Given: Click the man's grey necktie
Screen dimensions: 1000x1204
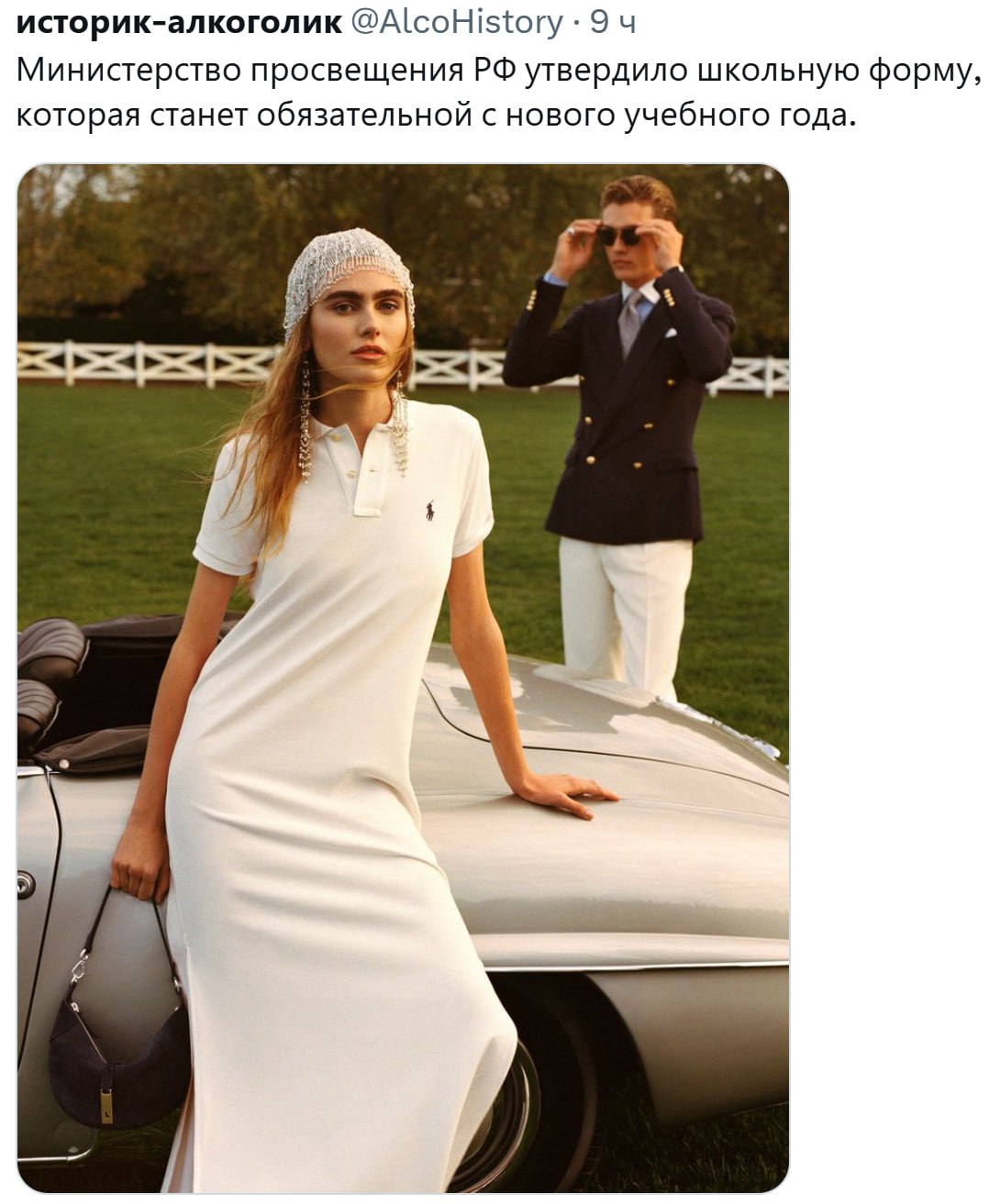Looking at the screenshot, I should (629, 322).
